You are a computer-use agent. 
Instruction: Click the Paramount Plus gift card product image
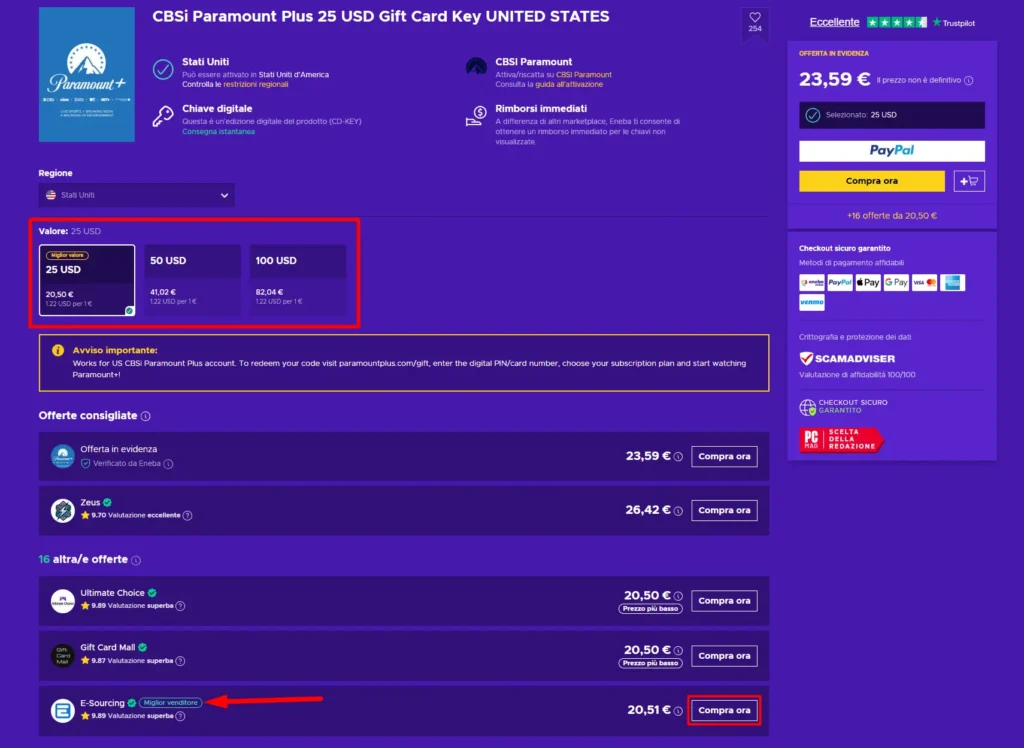87,74
